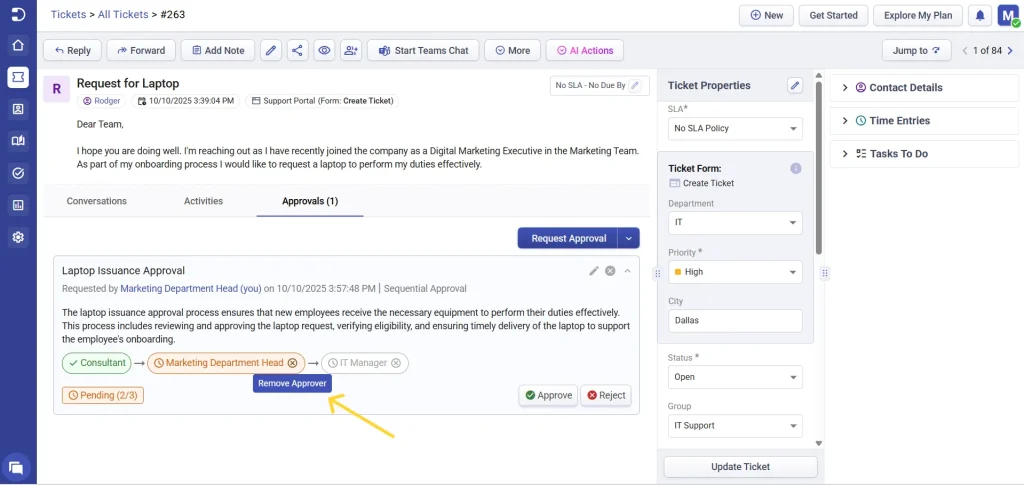Edit the Laptop Issuance Approval with pencil icon
The width and height of the screenshot is (1024, 485).
[594, 271]
